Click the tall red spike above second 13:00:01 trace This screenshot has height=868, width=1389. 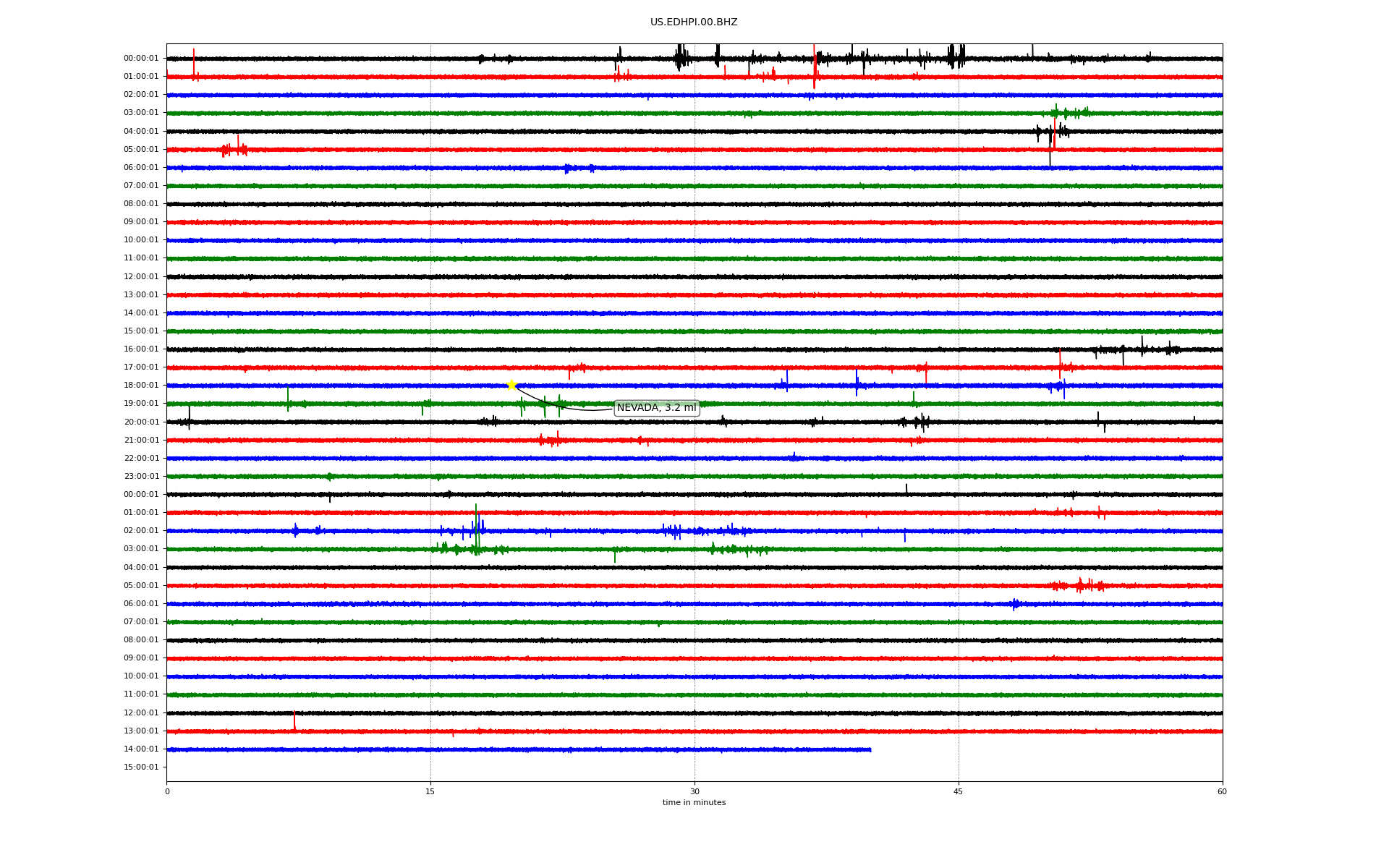(x=294, y=720)
